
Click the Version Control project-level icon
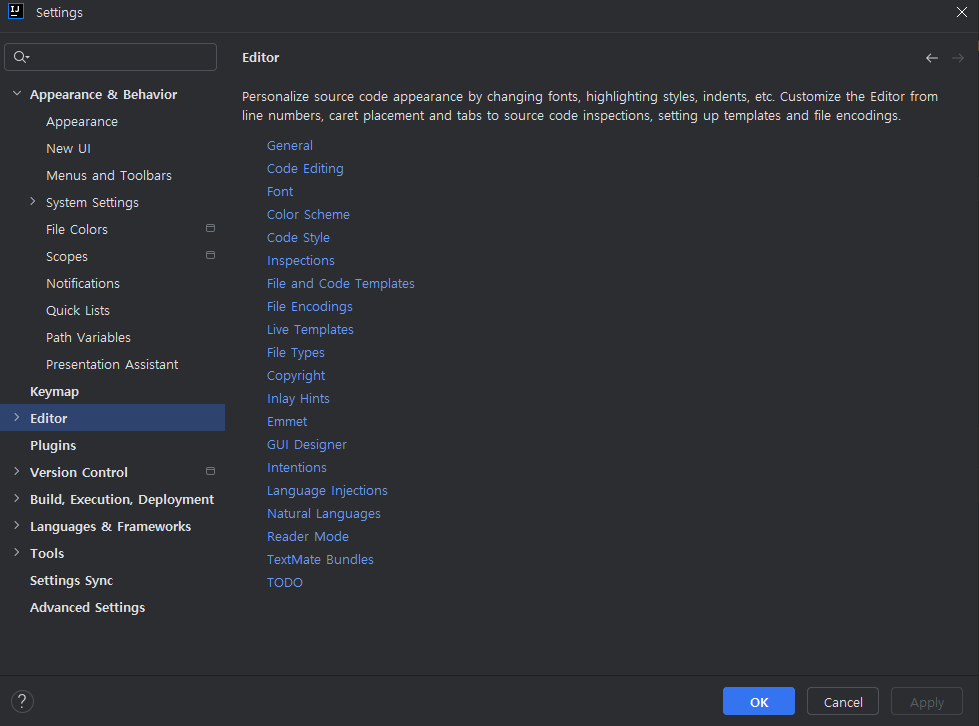coord(210,472)
